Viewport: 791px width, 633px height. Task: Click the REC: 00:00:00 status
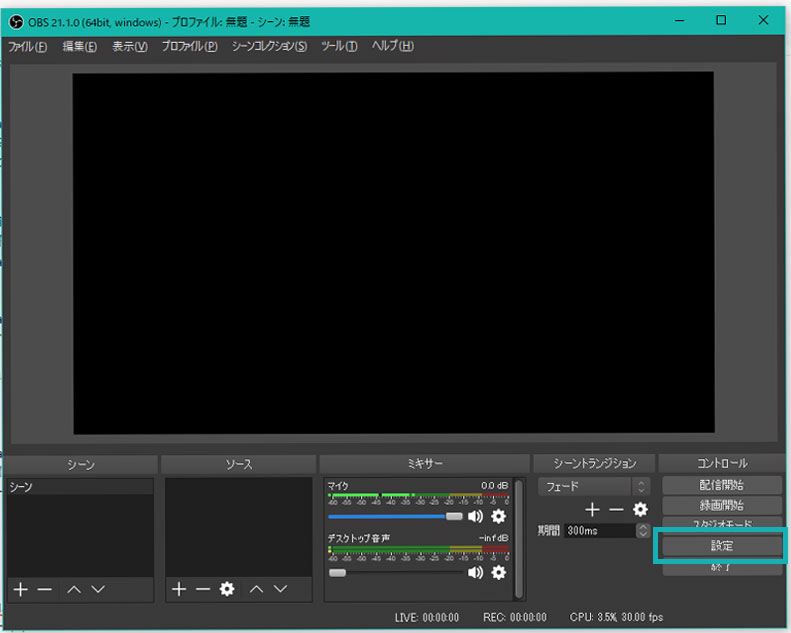point(515,617)
